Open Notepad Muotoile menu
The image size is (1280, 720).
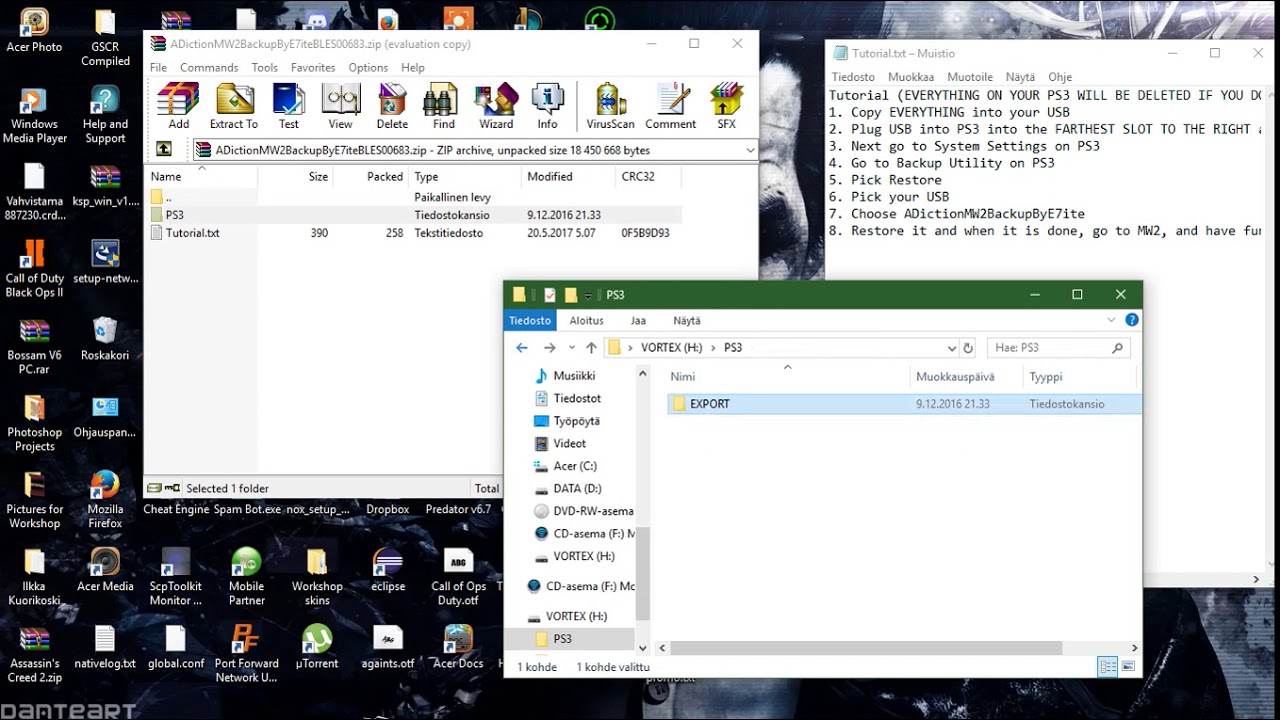point(970,77)
